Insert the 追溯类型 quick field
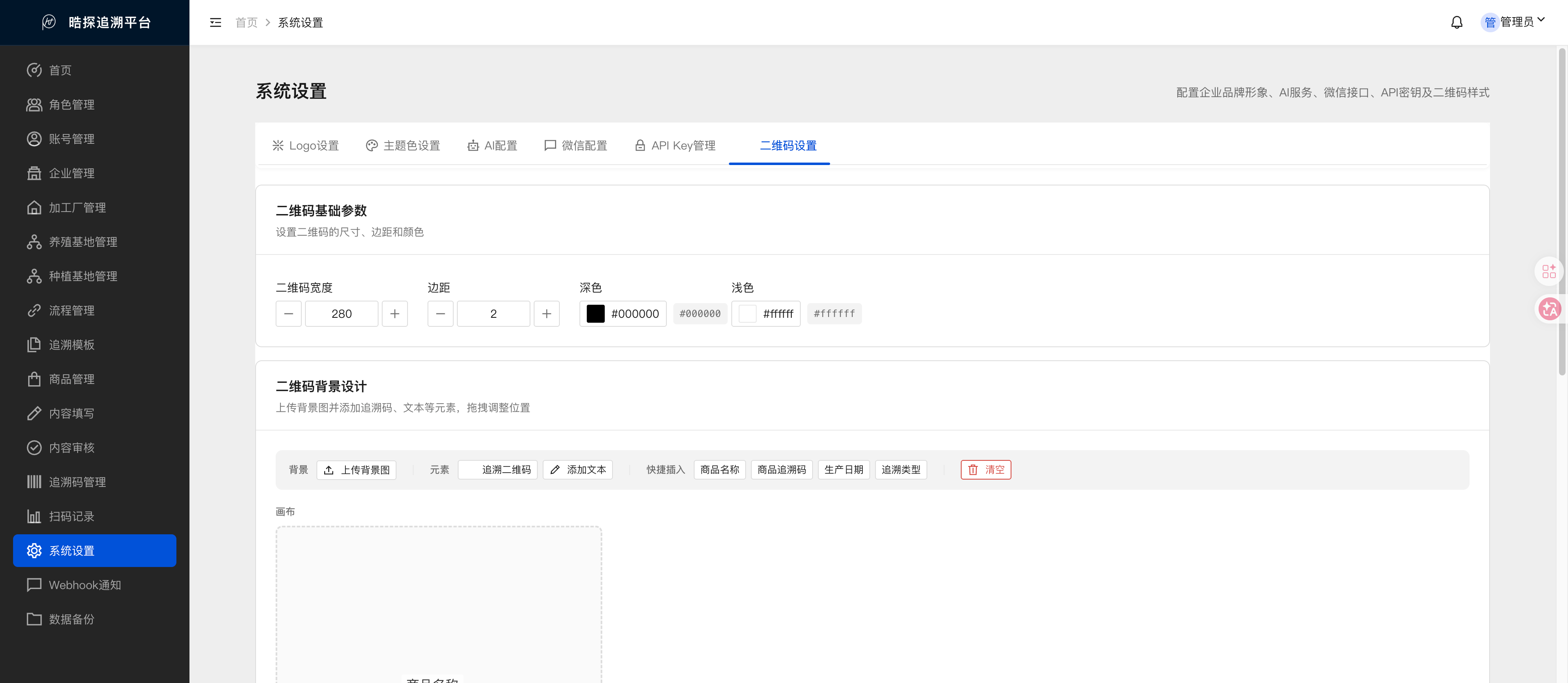Image resolution: width=1568 pixels, height=683 pixels. (x=901, y=470)
